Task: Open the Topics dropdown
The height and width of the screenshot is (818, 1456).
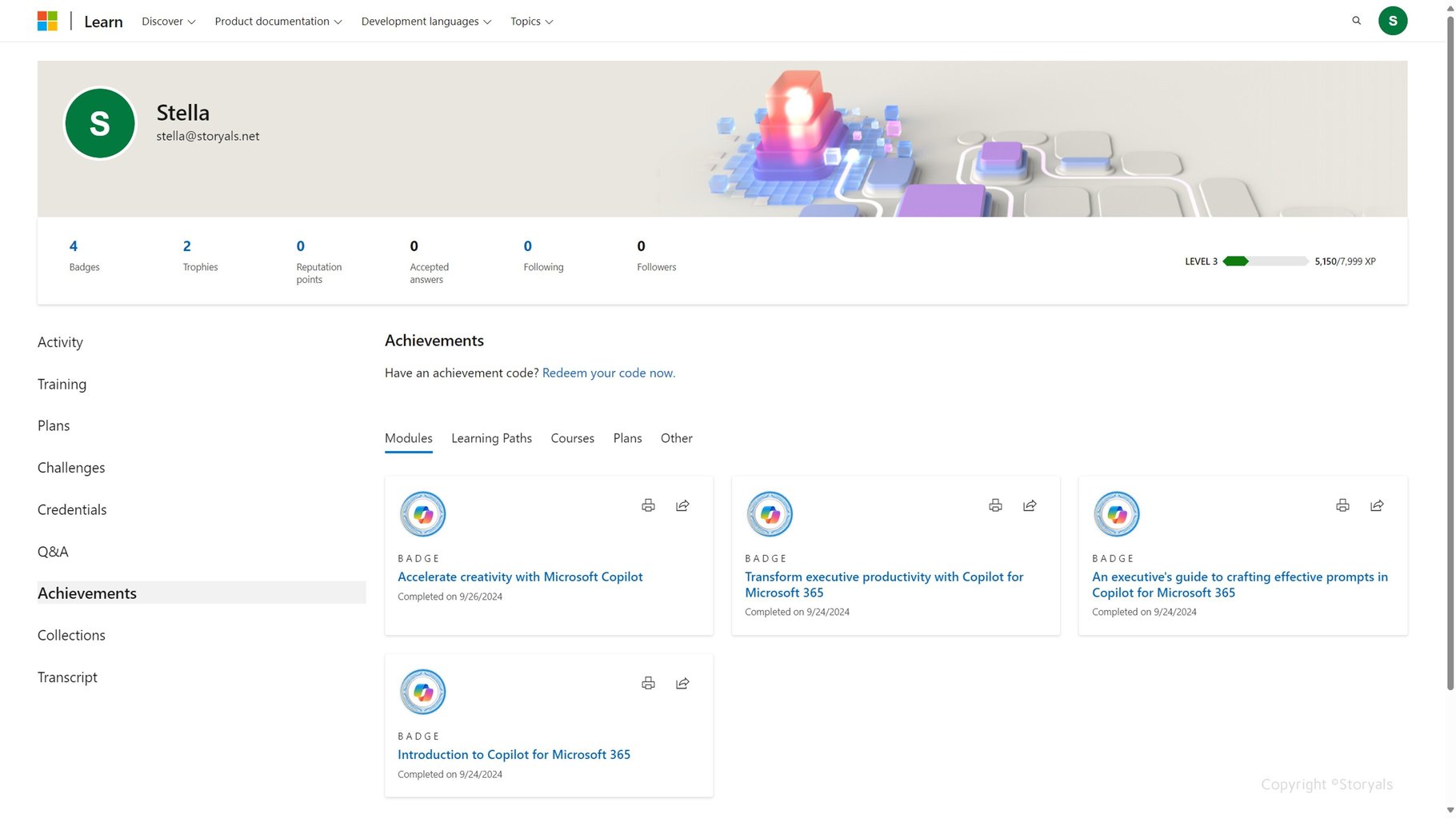Action: (x=530, y=21)
